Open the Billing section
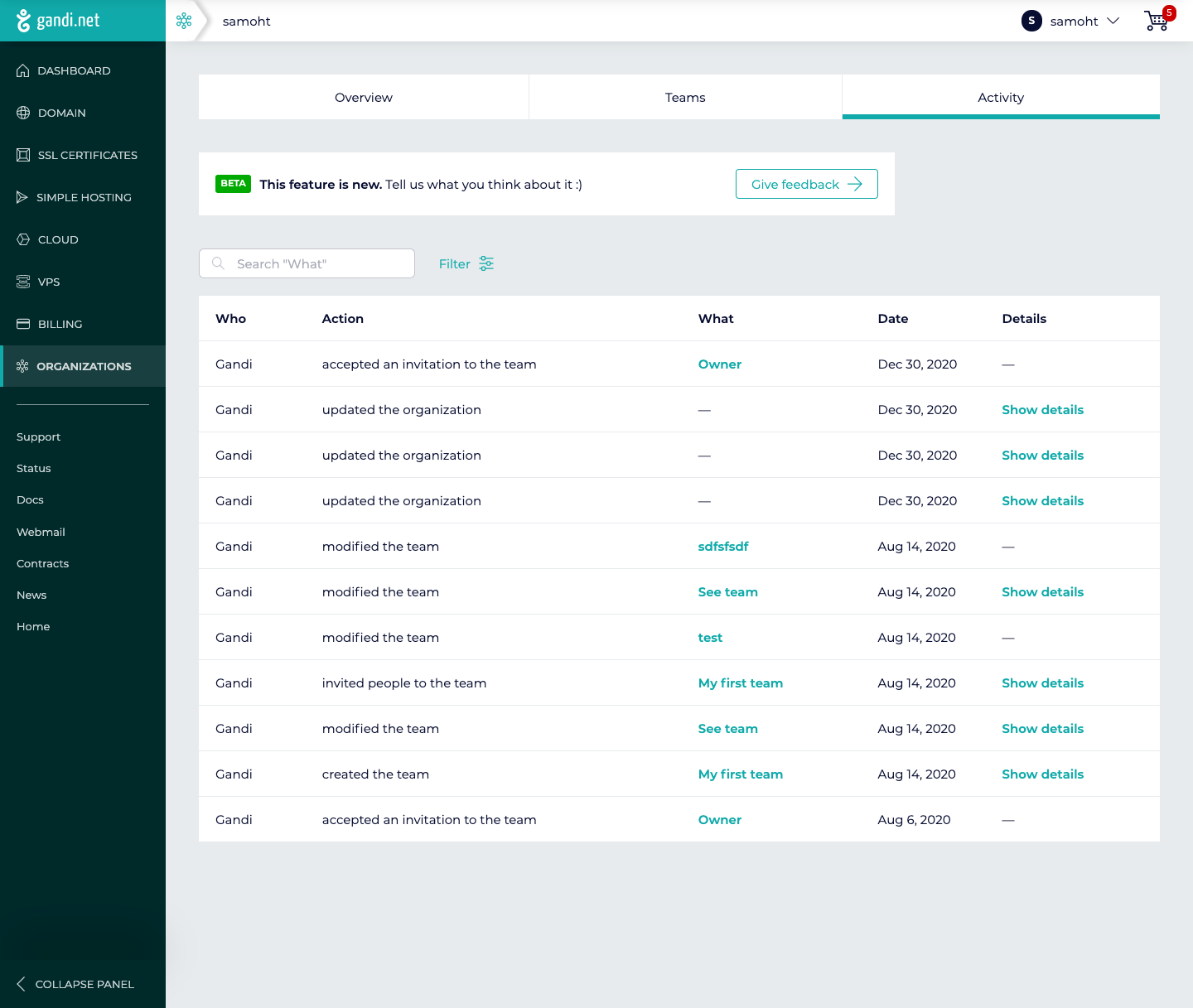The image size is (1193, 1008). point(60,324)
